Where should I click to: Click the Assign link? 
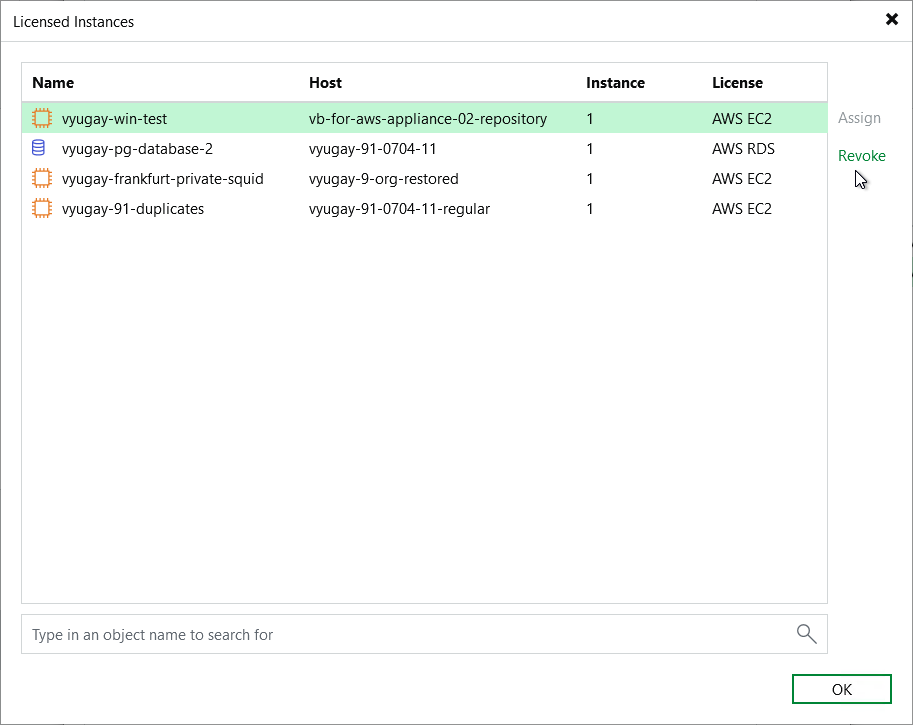tap(859, 118)
